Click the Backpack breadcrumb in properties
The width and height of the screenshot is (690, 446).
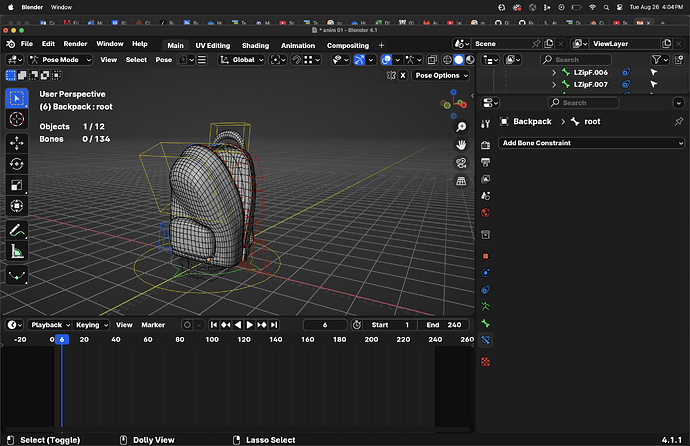tap(532, 121)
